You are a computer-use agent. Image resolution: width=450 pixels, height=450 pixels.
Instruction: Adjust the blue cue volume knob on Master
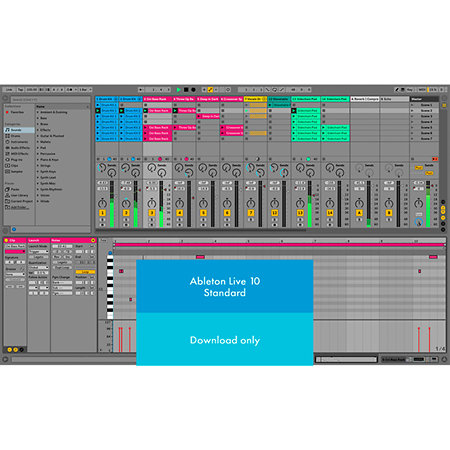tap(419, 221)
